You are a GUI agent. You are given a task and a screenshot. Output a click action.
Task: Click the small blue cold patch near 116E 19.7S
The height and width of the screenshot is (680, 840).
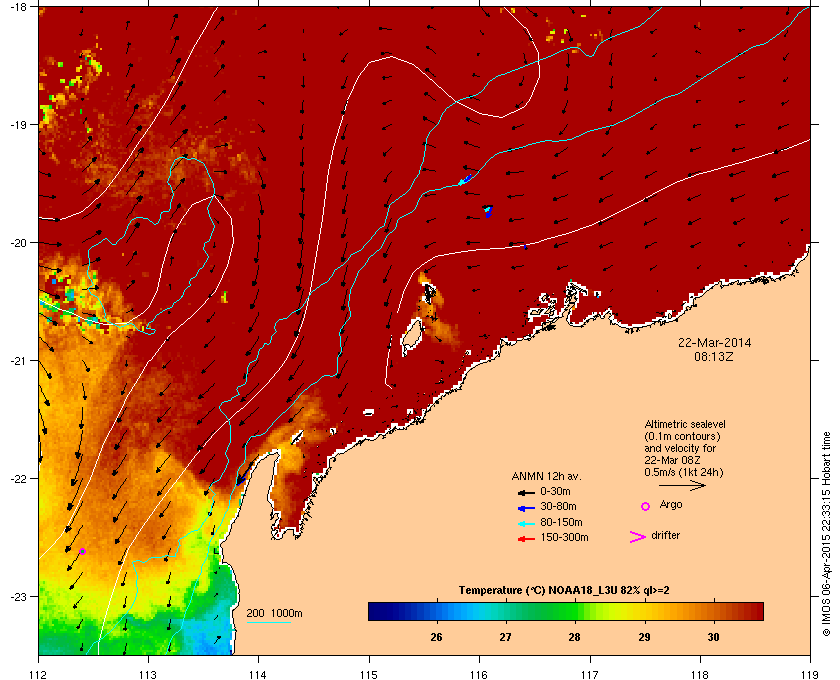tap(488, 211)
